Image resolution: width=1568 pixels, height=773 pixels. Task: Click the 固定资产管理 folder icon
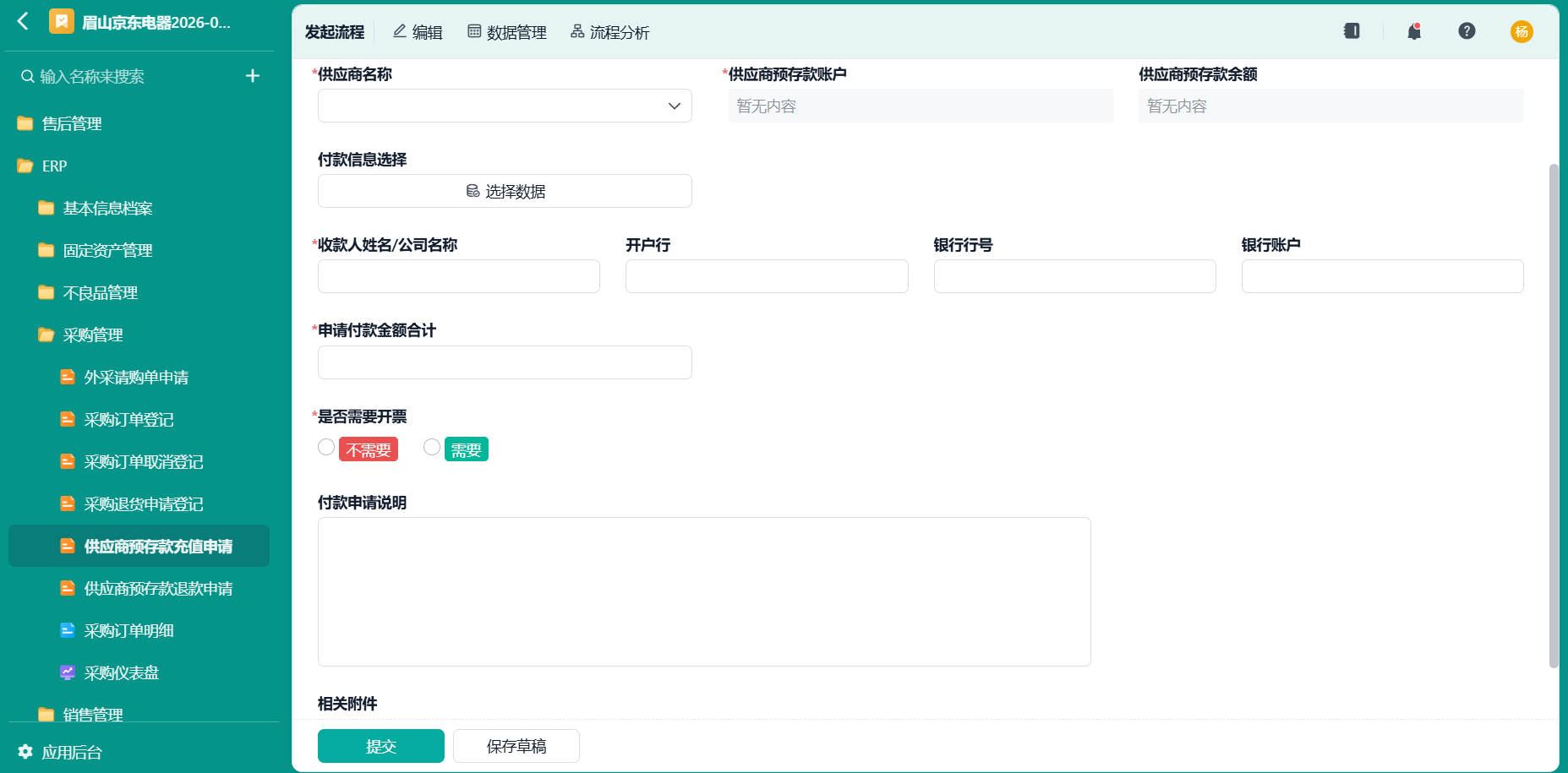(46, 250)
